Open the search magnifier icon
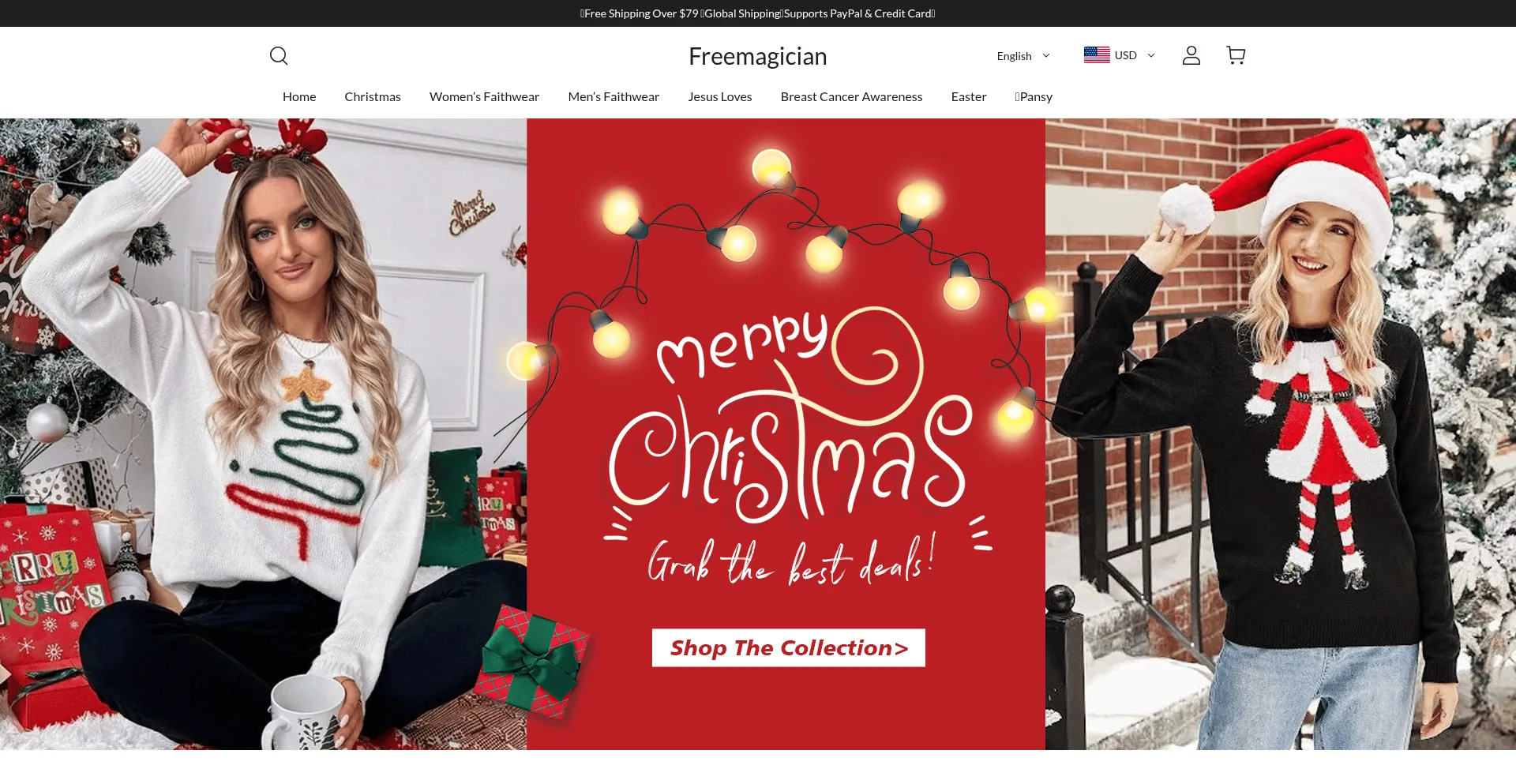Viewport: 1516px width, 784px height. tap(279, 55)
